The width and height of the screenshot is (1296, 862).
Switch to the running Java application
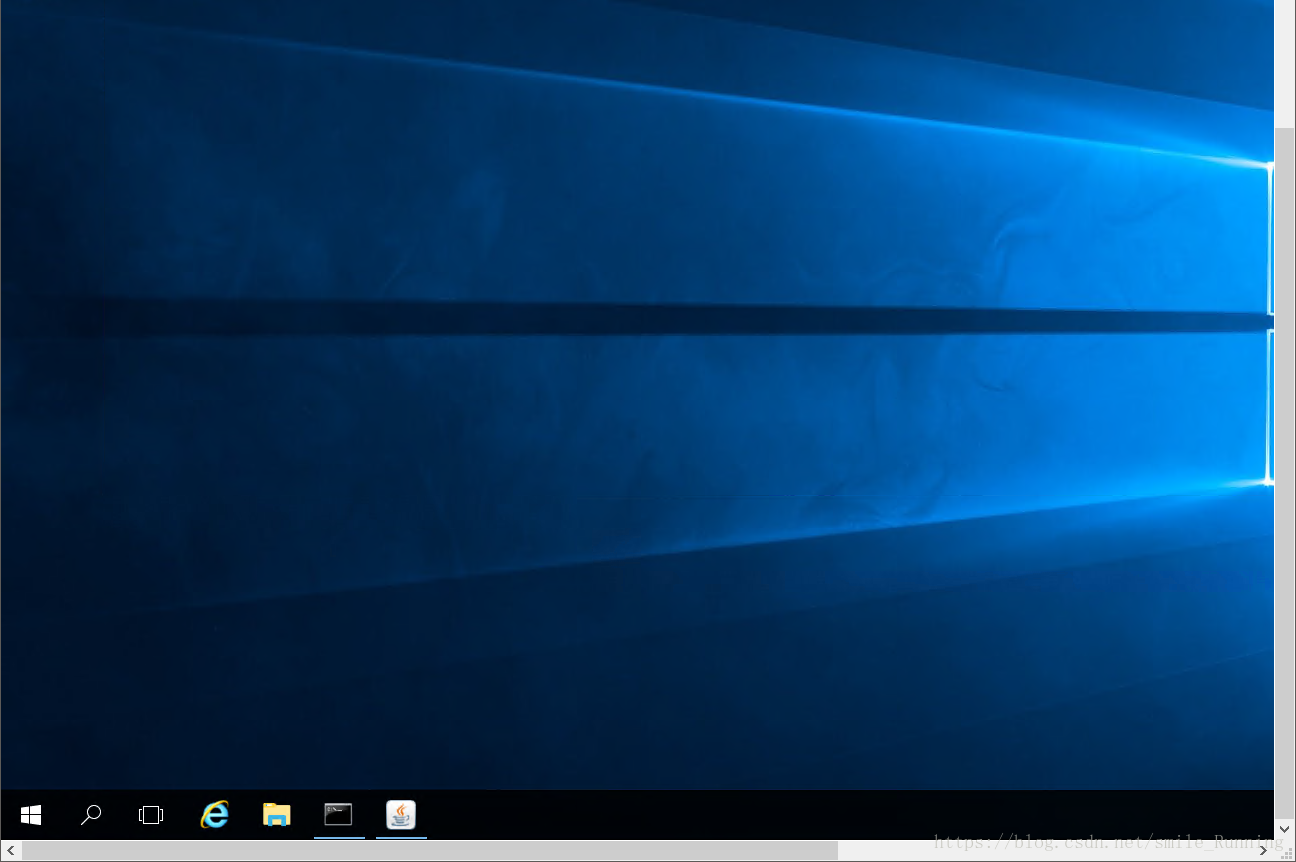click(401, 815)
